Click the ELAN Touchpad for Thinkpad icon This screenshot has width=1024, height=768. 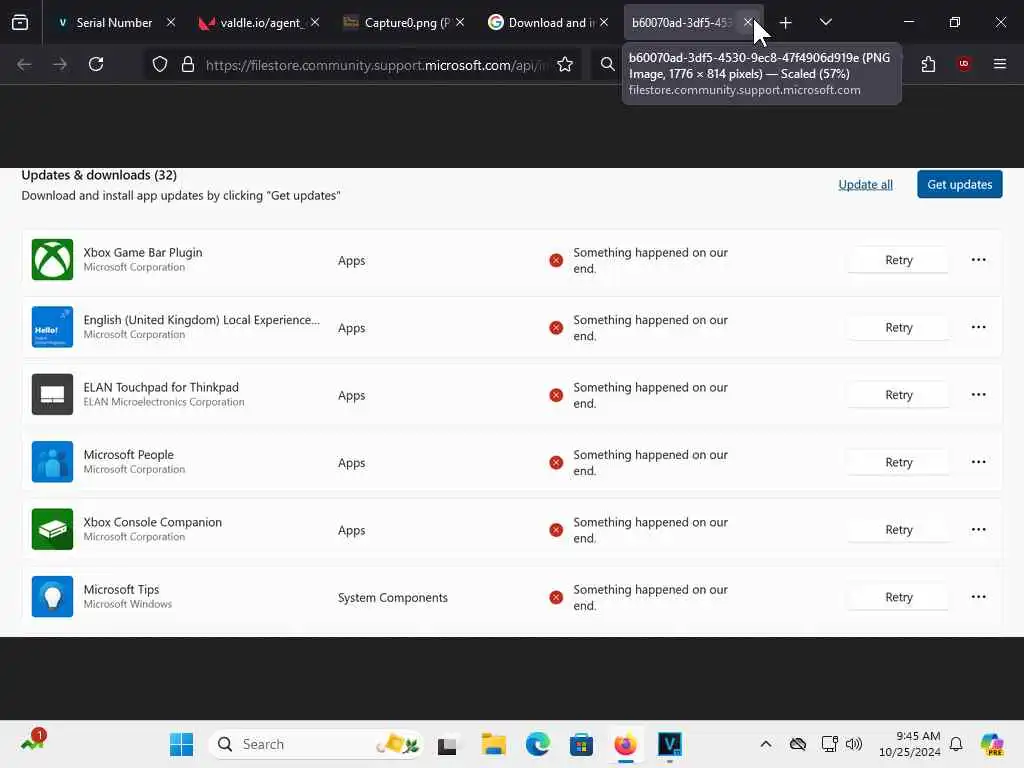pos(52,394)
